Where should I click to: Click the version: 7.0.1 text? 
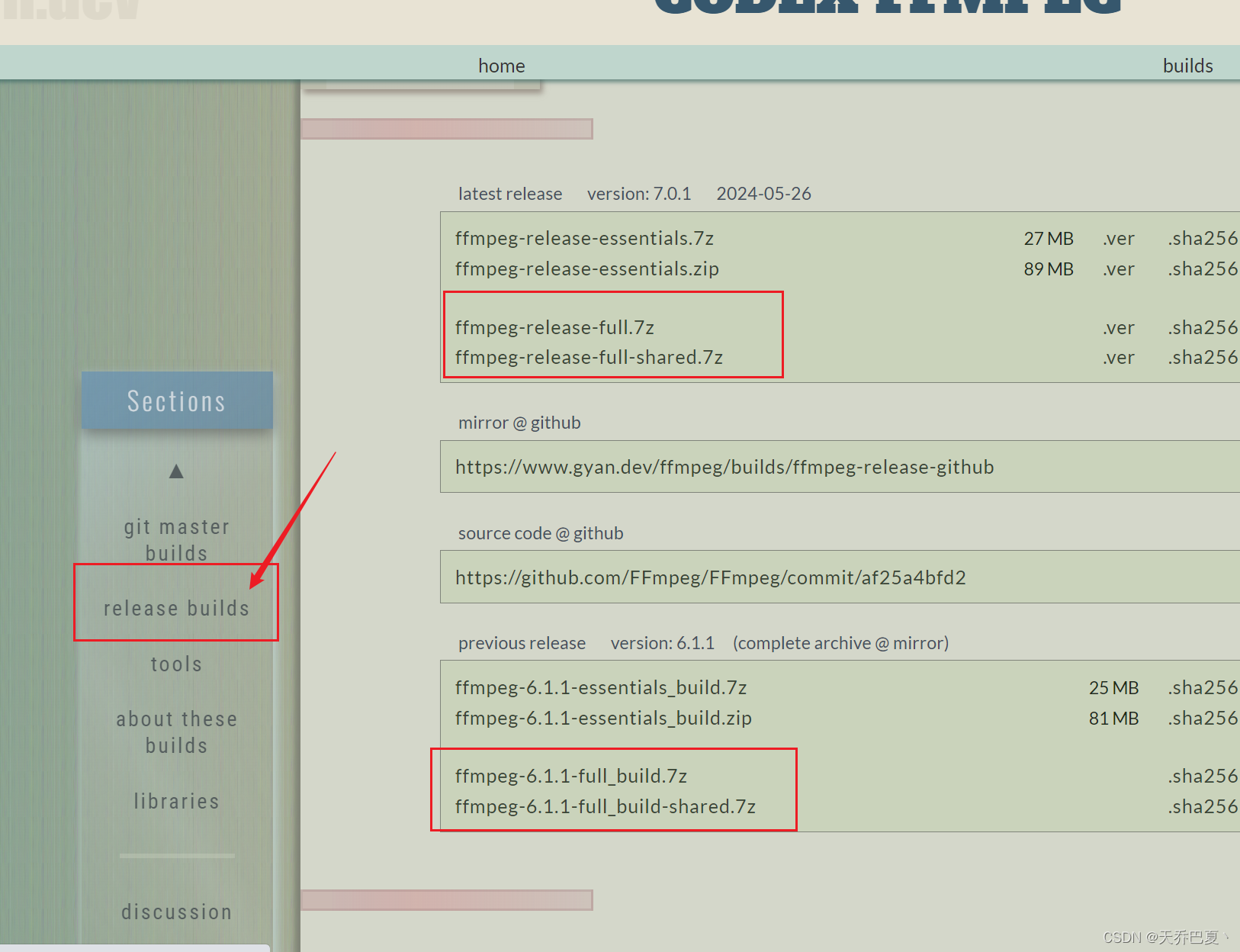pos(639,195)
